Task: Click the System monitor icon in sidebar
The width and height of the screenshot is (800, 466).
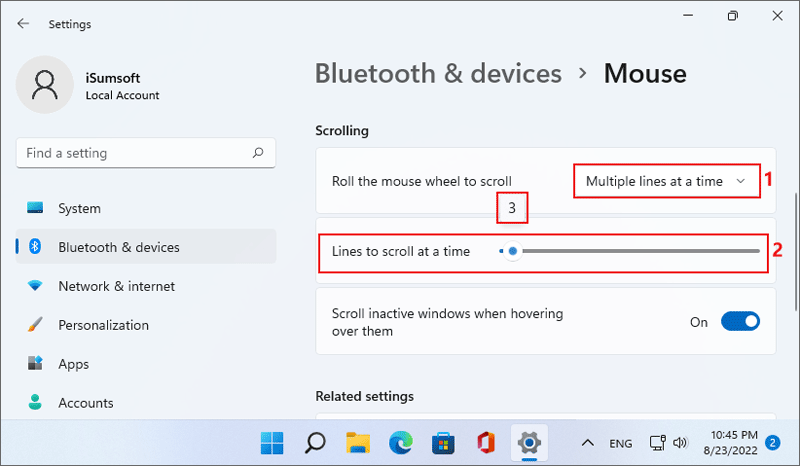Action: point(35,208)
